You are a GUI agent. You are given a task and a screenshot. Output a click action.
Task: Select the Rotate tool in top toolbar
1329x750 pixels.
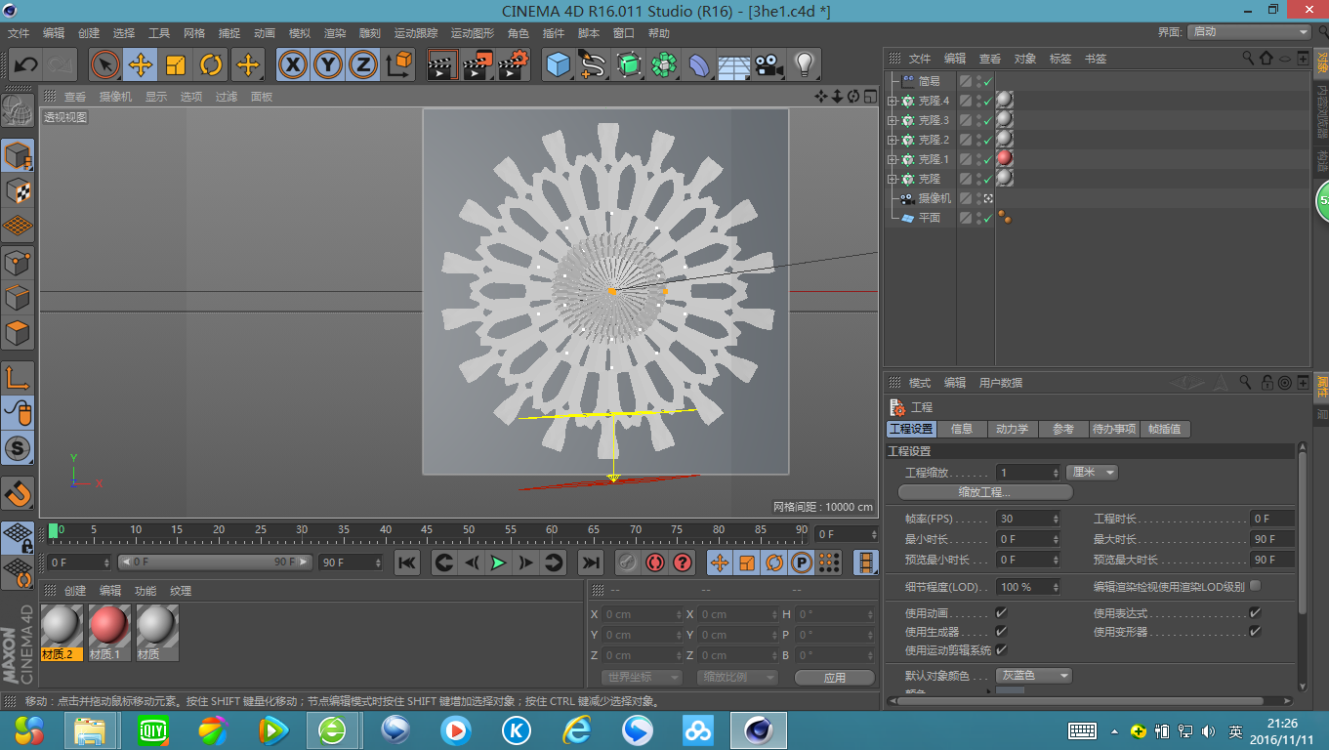pyautogui.click(x=211, y=66)
